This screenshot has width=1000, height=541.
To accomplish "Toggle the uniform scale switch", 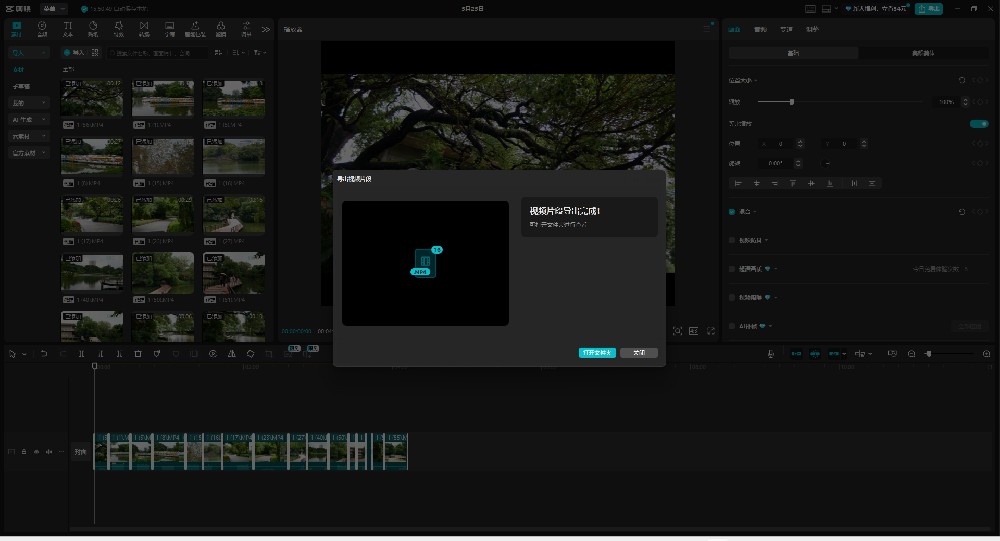I will [978, 124].
